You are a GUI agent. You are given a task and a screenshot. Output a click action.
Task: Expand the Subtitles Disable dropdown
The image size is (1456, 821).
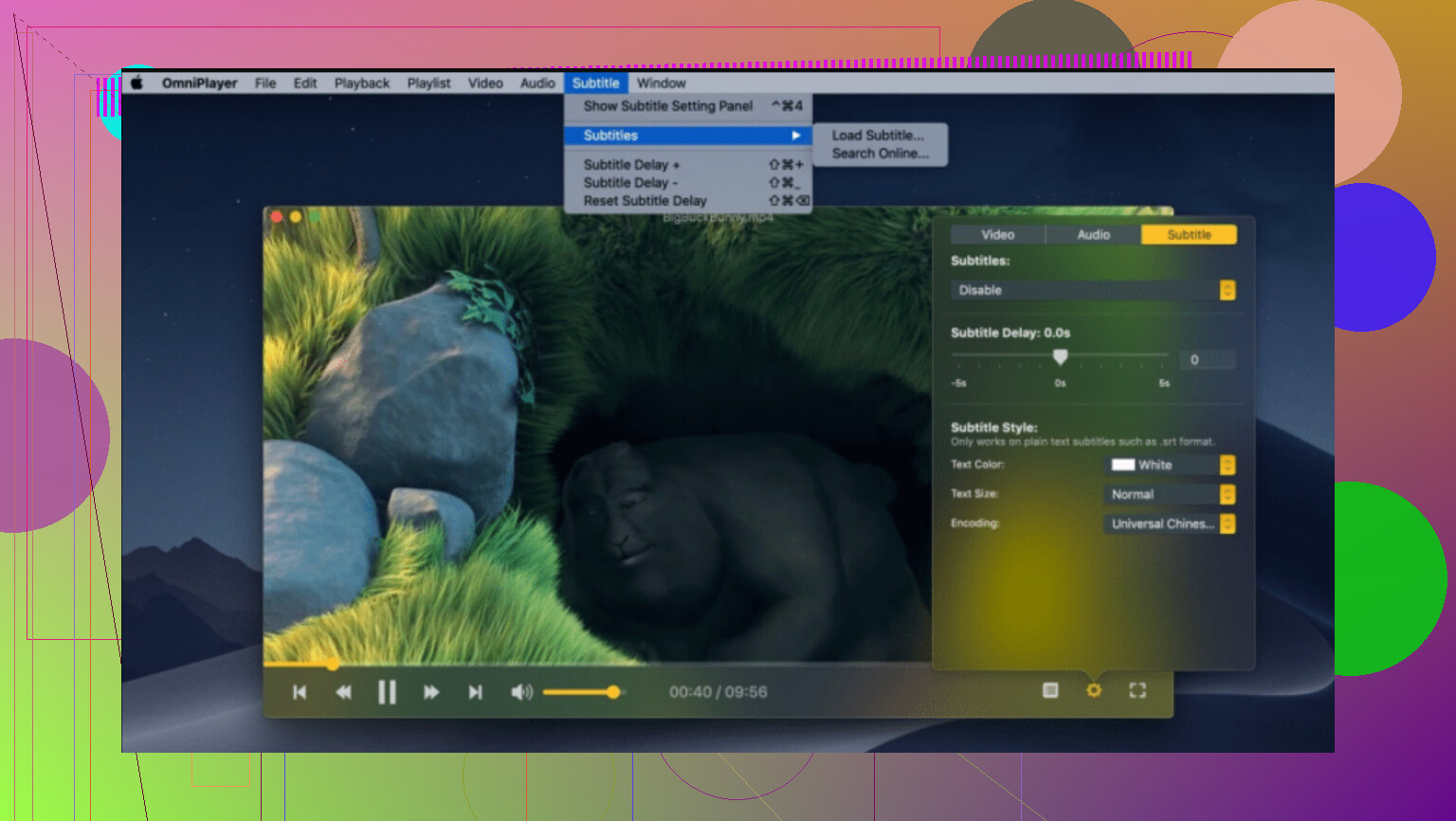[x=1092, y=290]
